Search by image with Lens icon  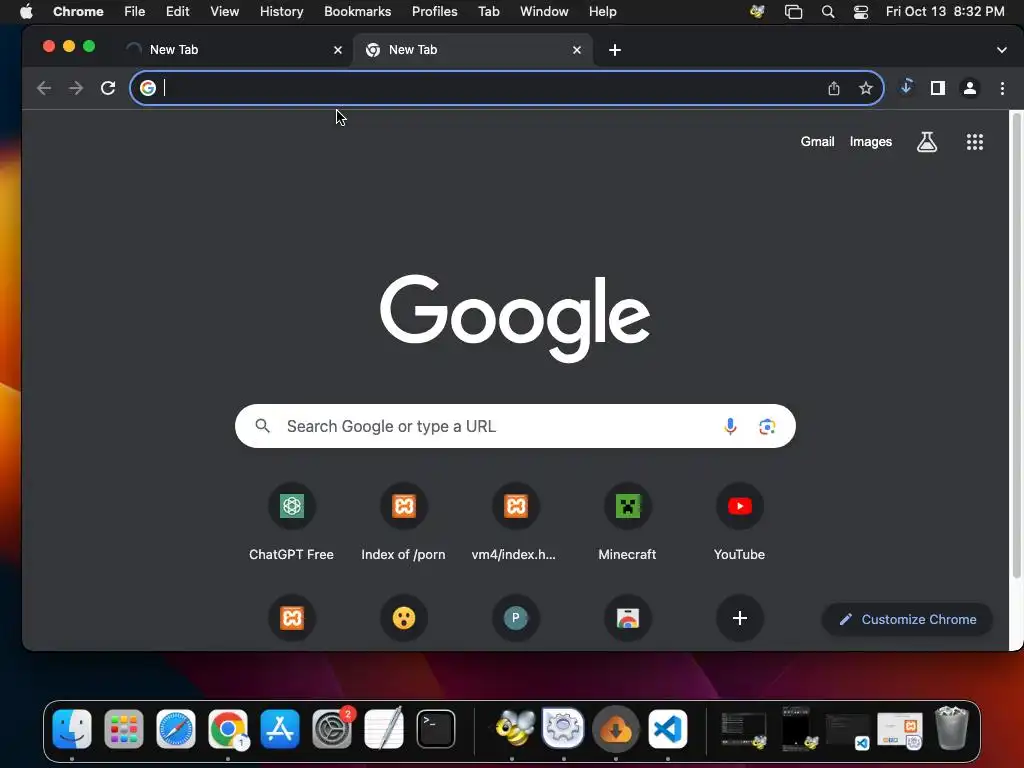[x=767, y=426]
